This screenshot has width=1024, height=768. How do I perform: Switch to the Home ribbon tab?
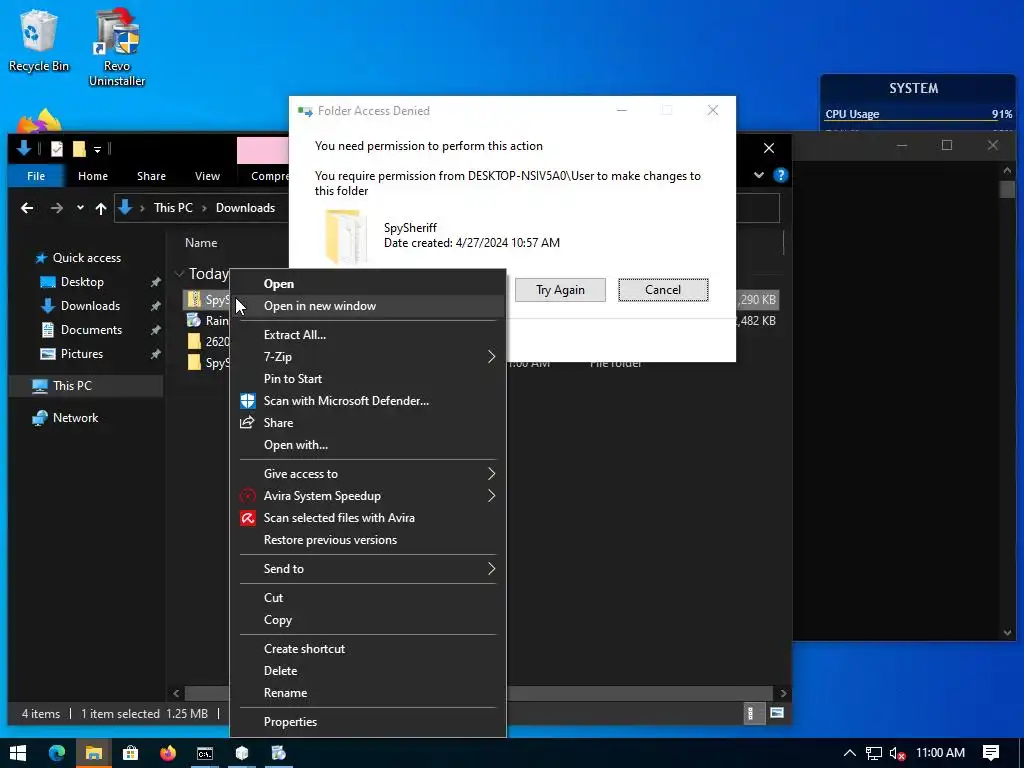[93, 176]
